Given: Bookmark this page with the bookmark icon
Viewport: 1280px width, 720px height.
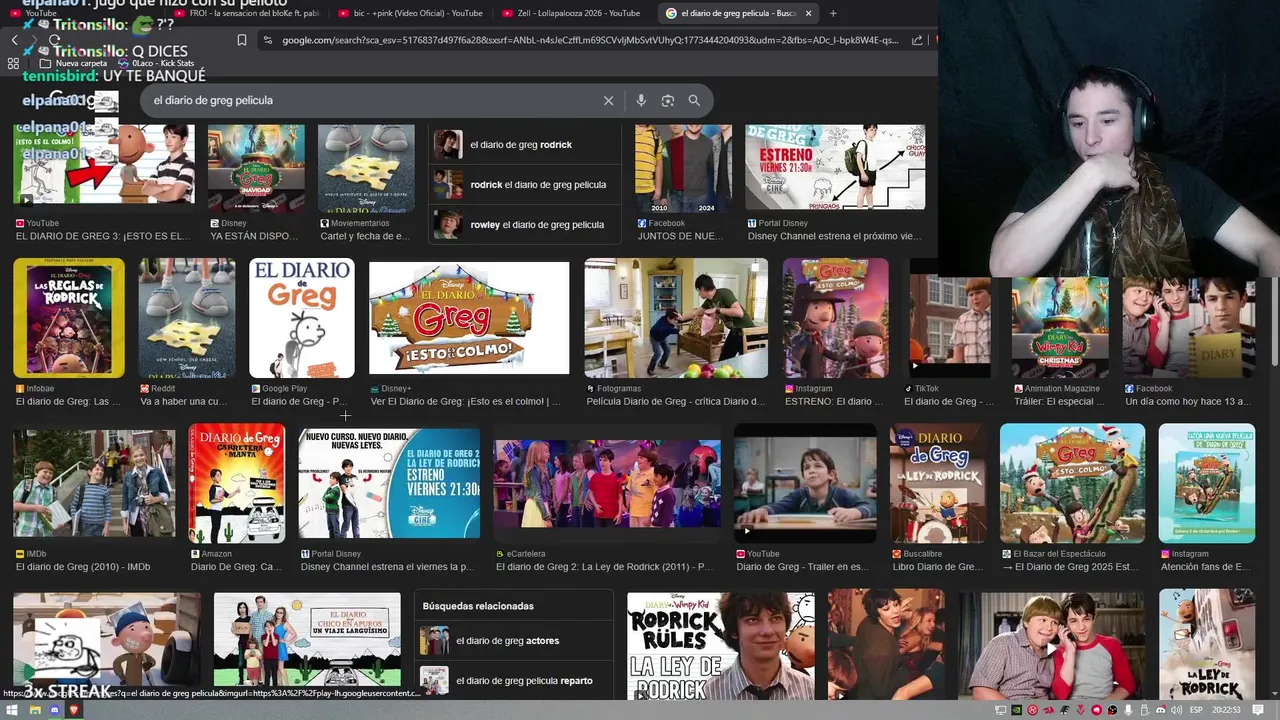Looking at the screenshot, I should pos(242,40).
